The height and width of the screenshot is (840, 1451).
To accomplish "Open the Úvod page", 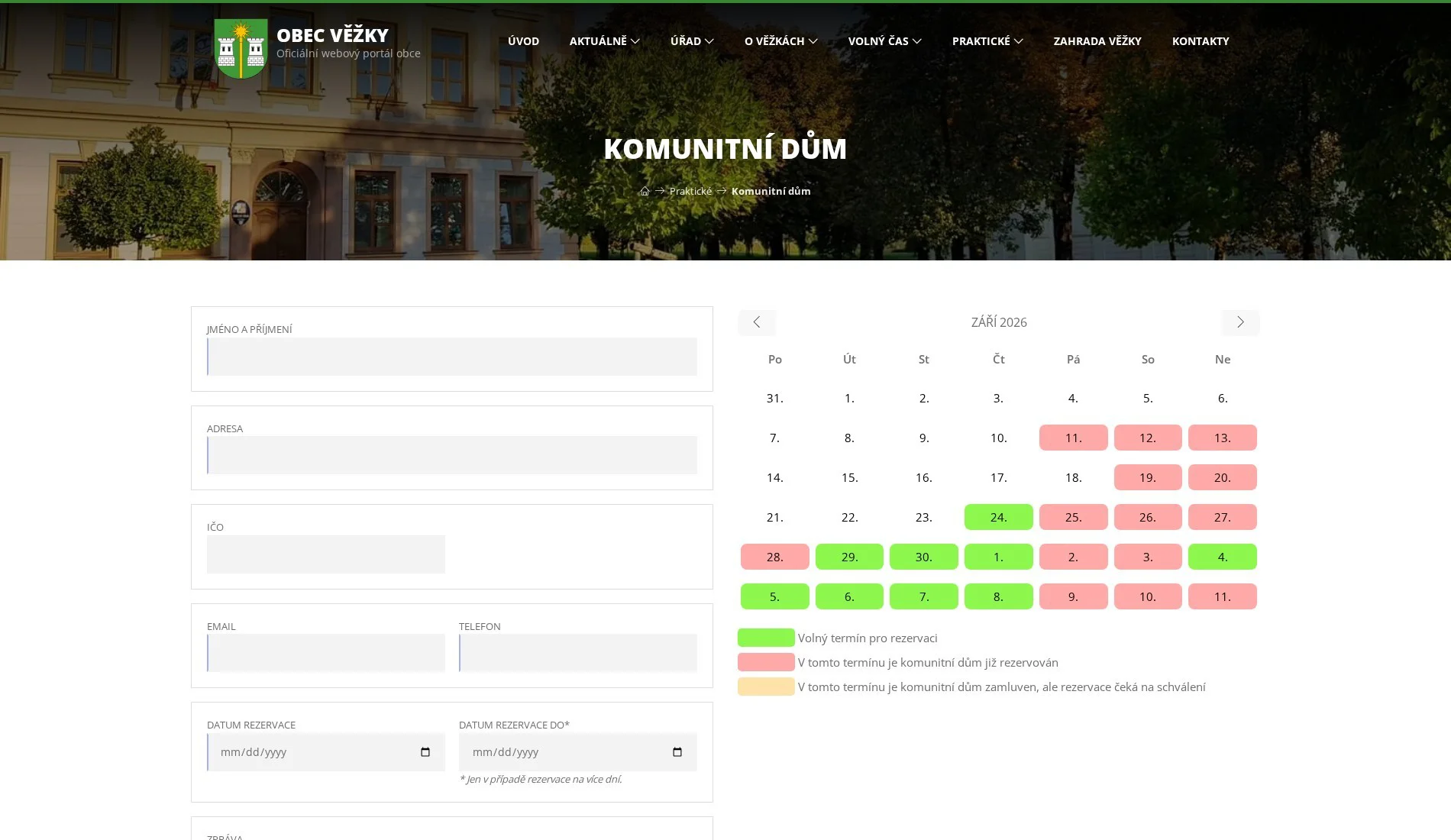I will [523, 41].
